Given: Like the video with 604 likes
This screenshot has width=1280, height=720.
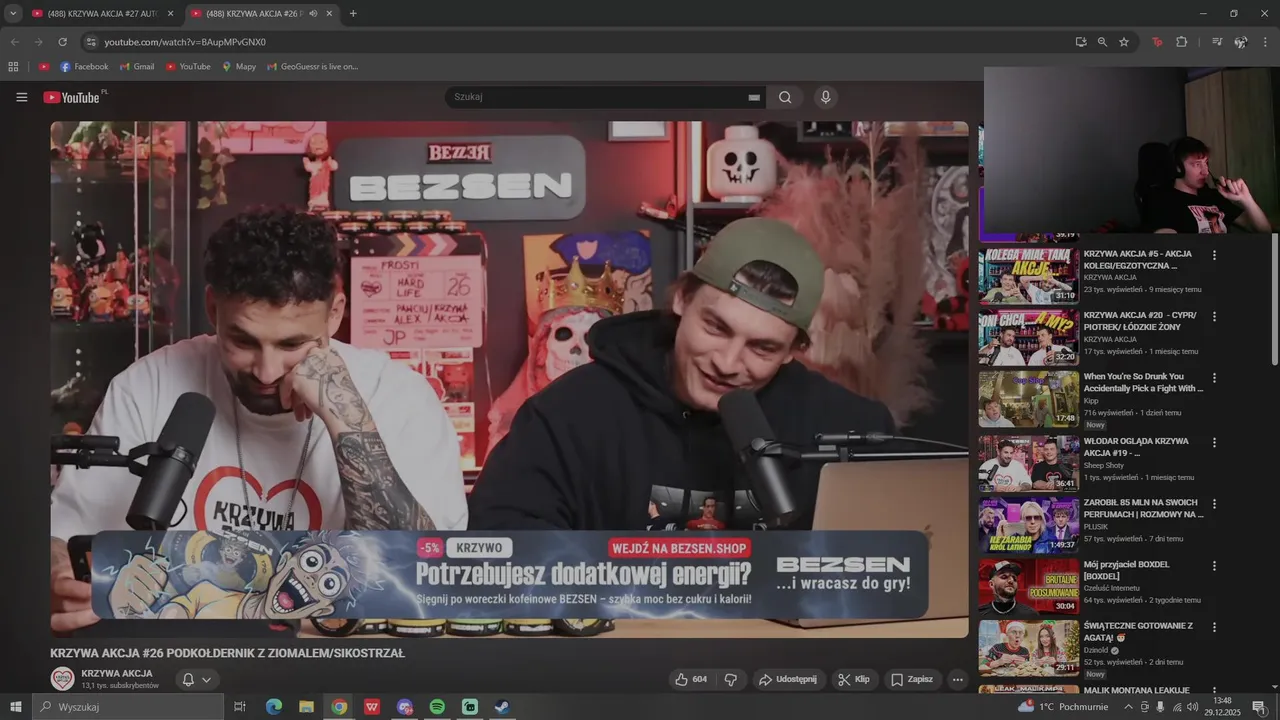Looking at the screenshot, I should tap(691, 679).
